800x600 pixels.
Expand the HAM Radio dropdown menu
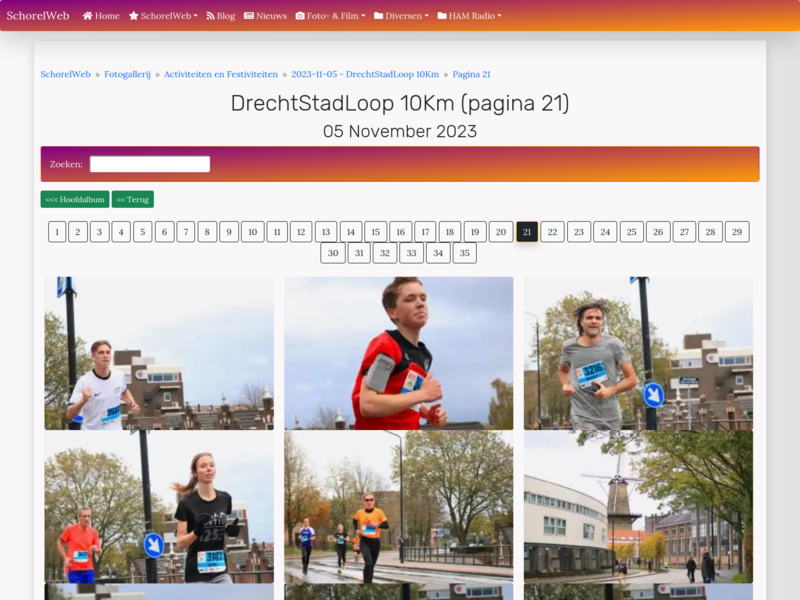point(469,16)
